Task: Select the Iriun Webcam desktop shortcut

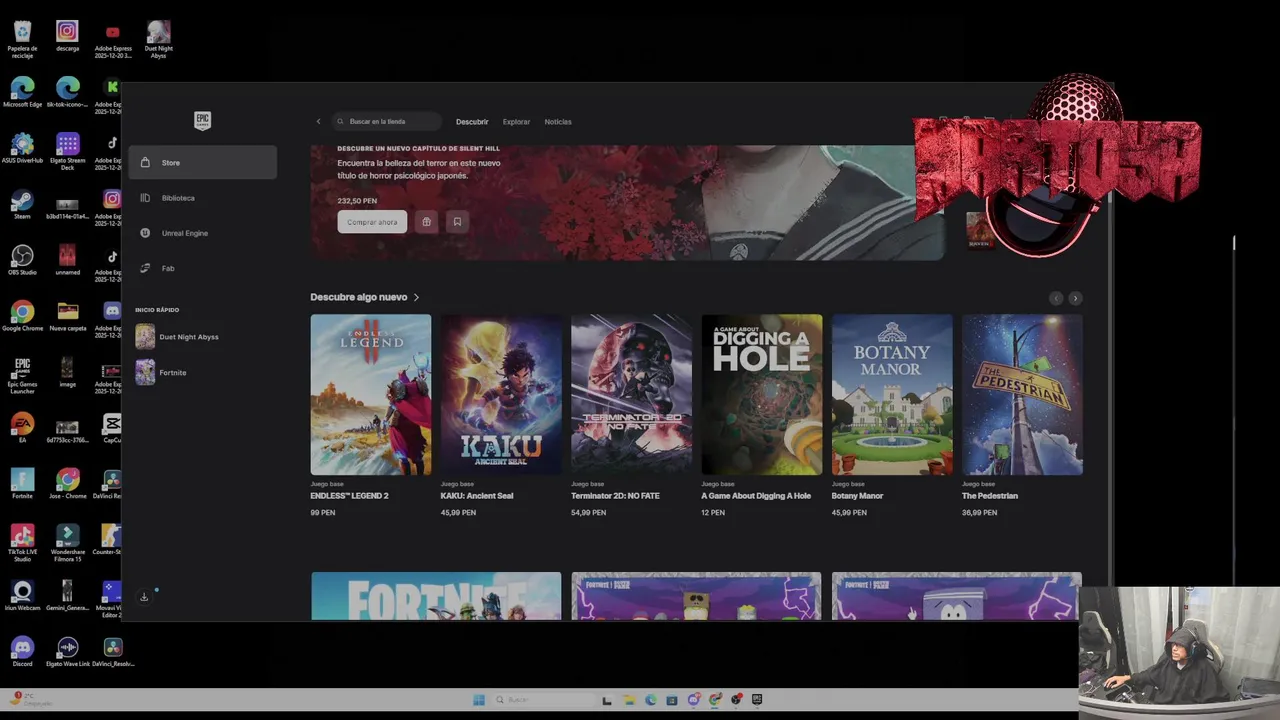Action: [x=22, y=597]
